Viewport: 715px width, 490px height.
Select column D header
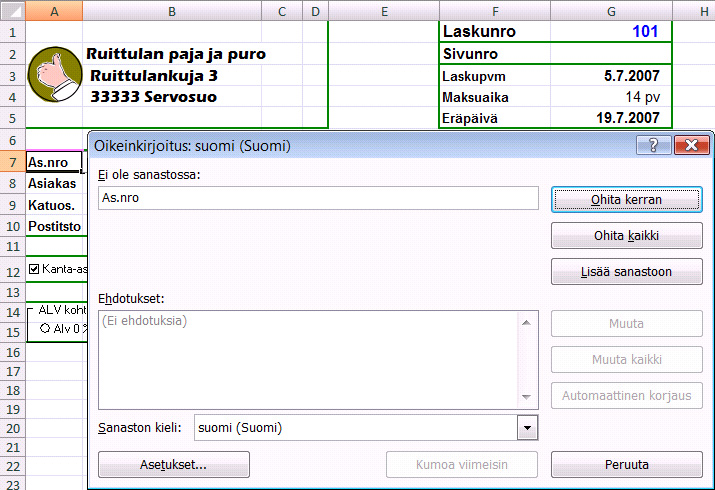tap(316, 11)
